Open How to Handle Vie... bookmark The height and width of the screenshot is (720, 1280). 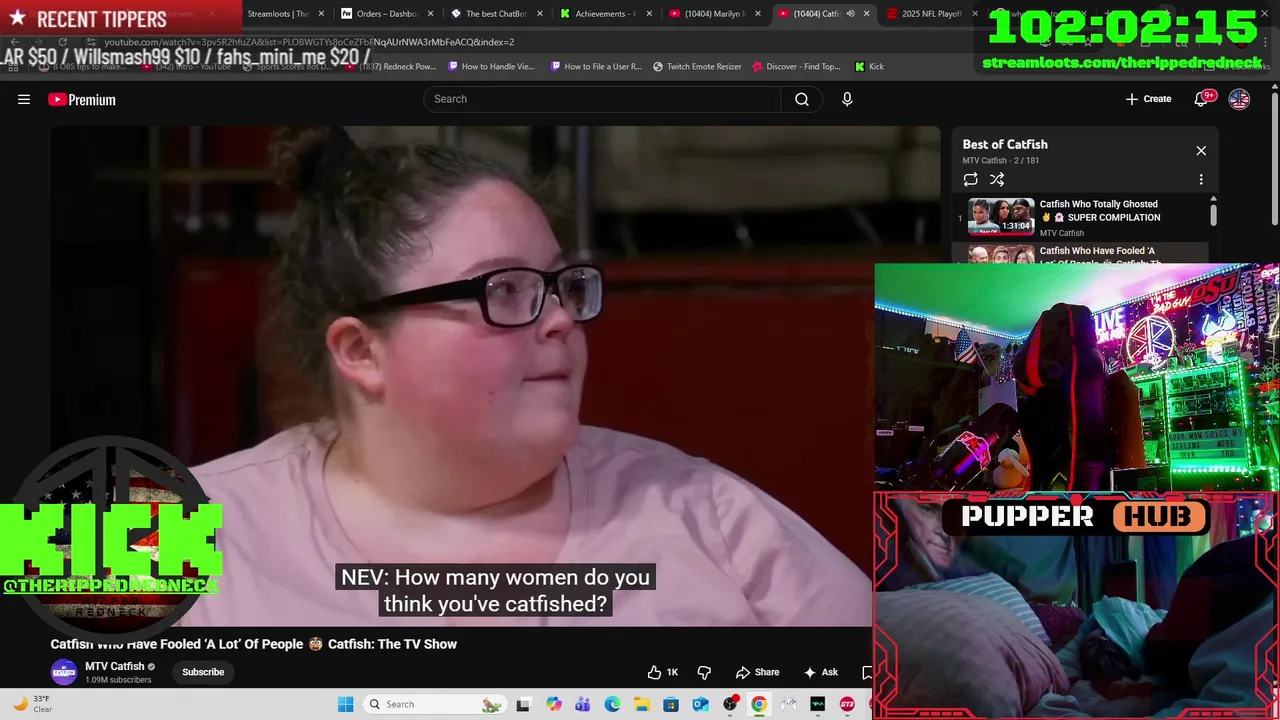tap(491, 66)
